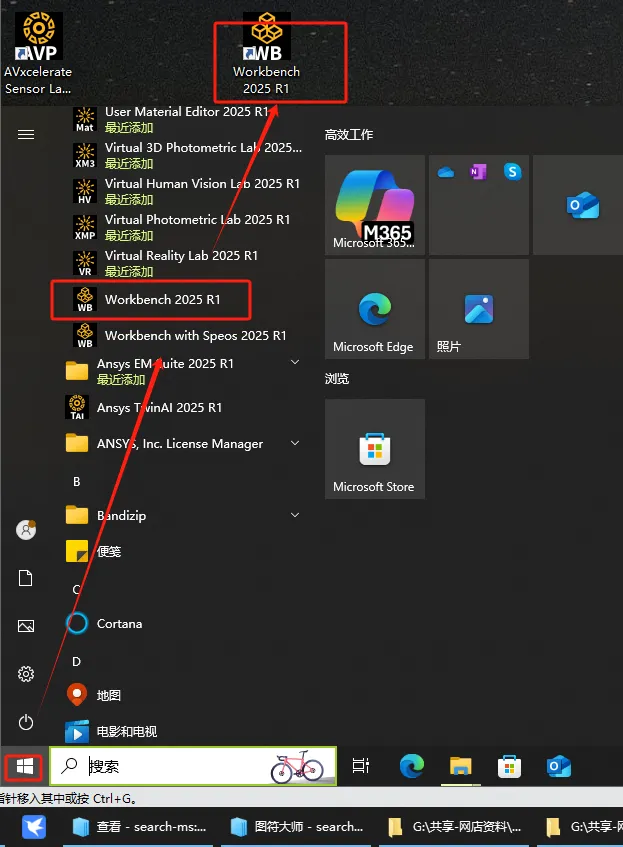Open Settings gear in Start sidebar
This screenshot has width=623, height=847.
[26, 674]
